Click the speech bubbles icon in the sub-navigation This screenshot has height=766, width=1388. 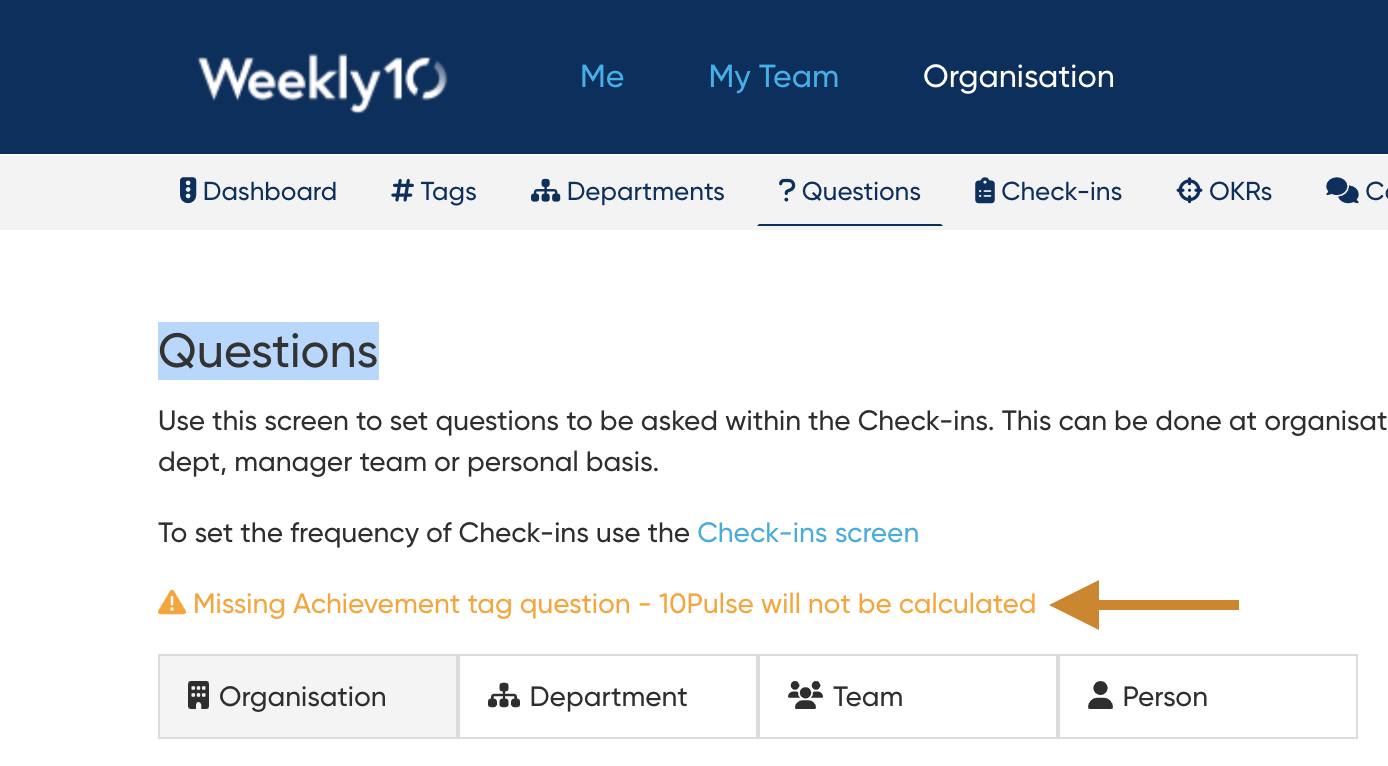click(x=1341, y=191)
